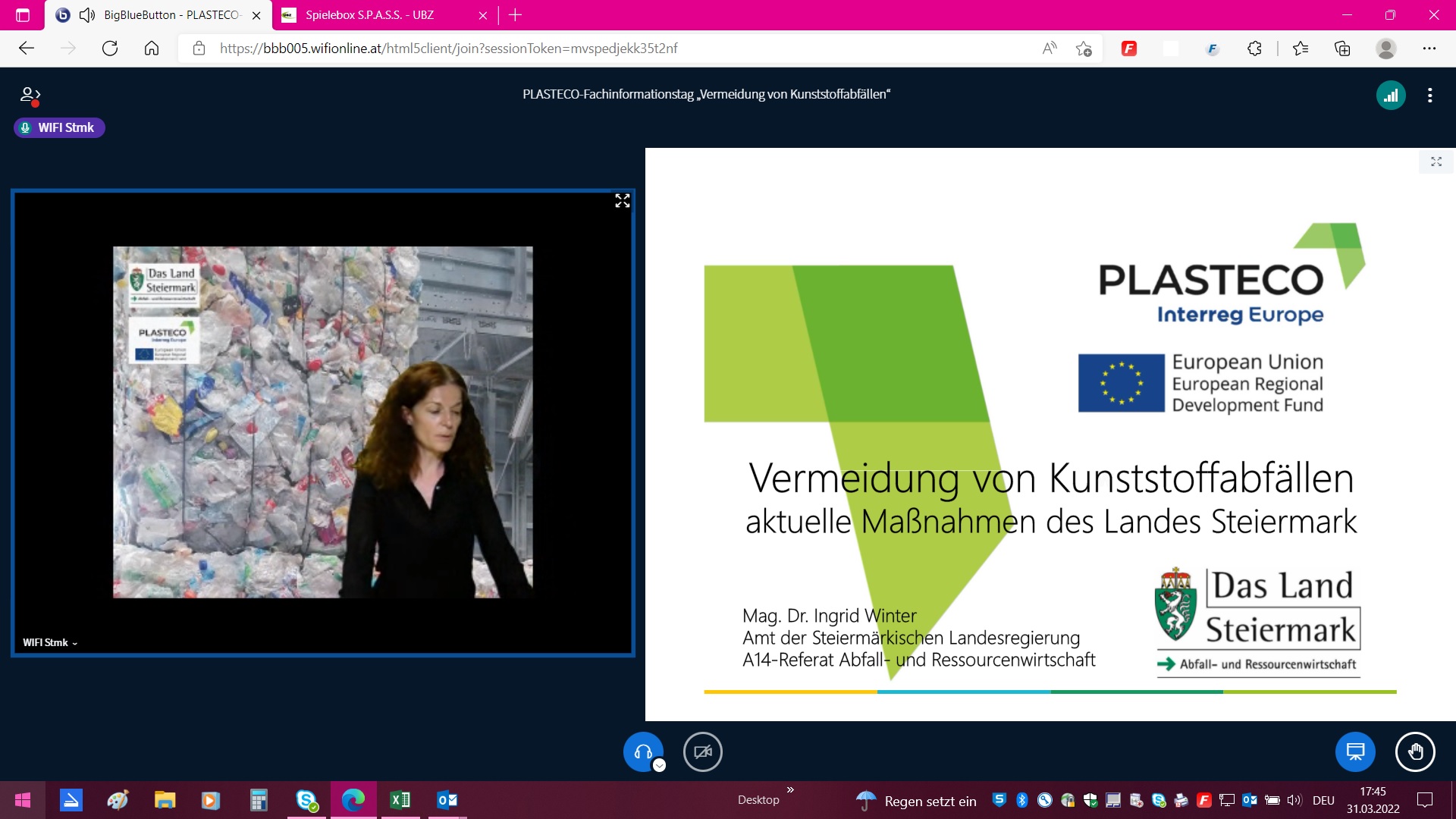Go back in browser
Screen dimensions: 1456x819
tap(27, 49)
